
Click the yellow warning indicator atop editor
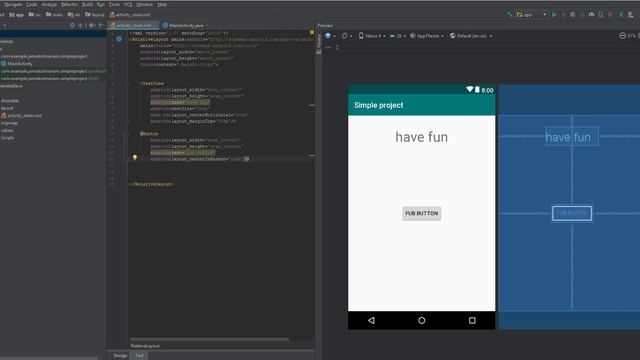pyautogui.click(x=312, y=32)
